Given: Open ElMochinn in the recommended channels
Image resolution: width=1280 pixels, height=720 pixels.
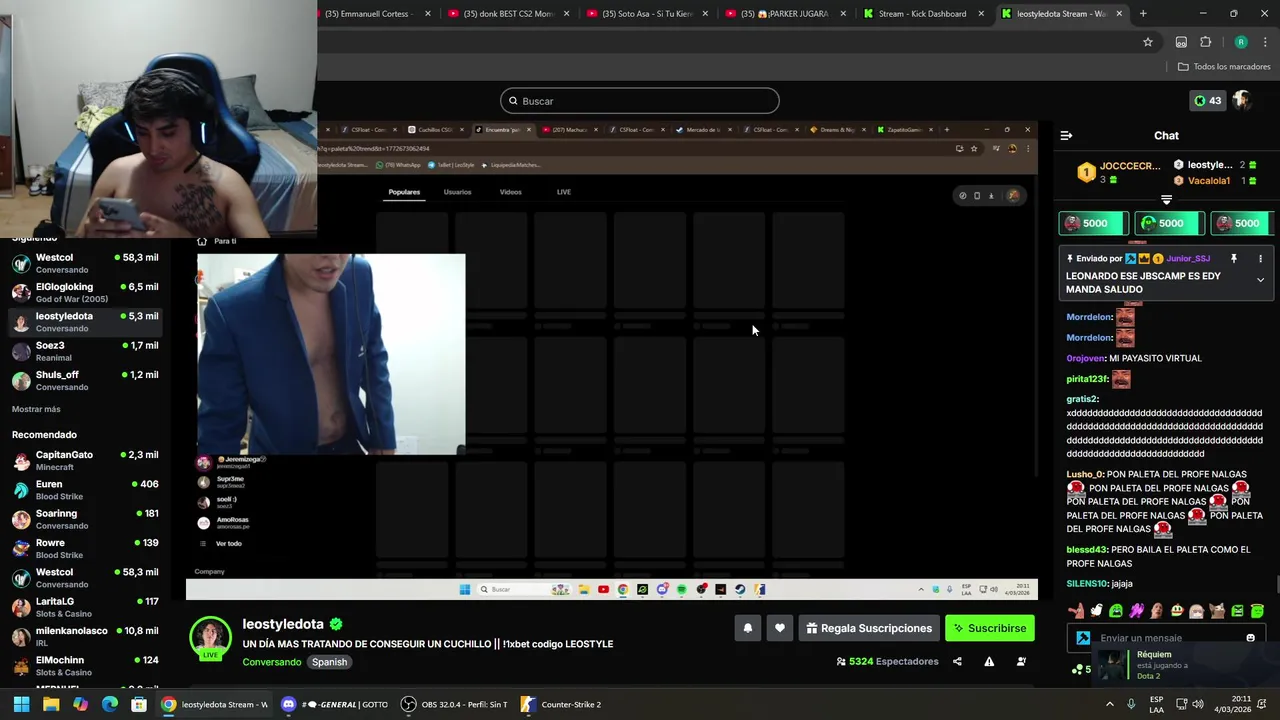Looking at the screenshot, I should [85, 665].
